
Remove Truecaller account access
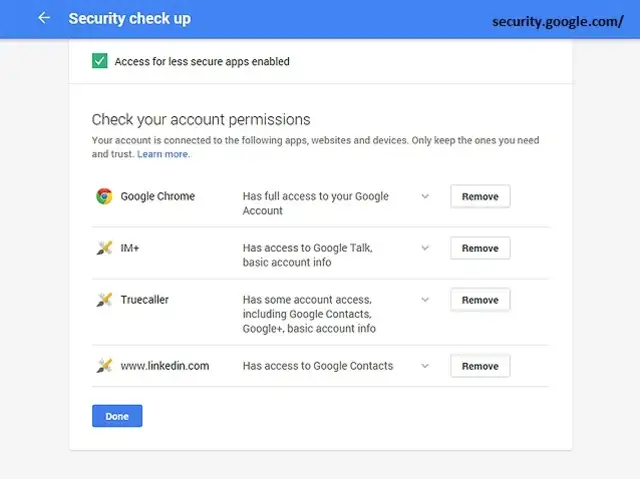tap(480, 300)
